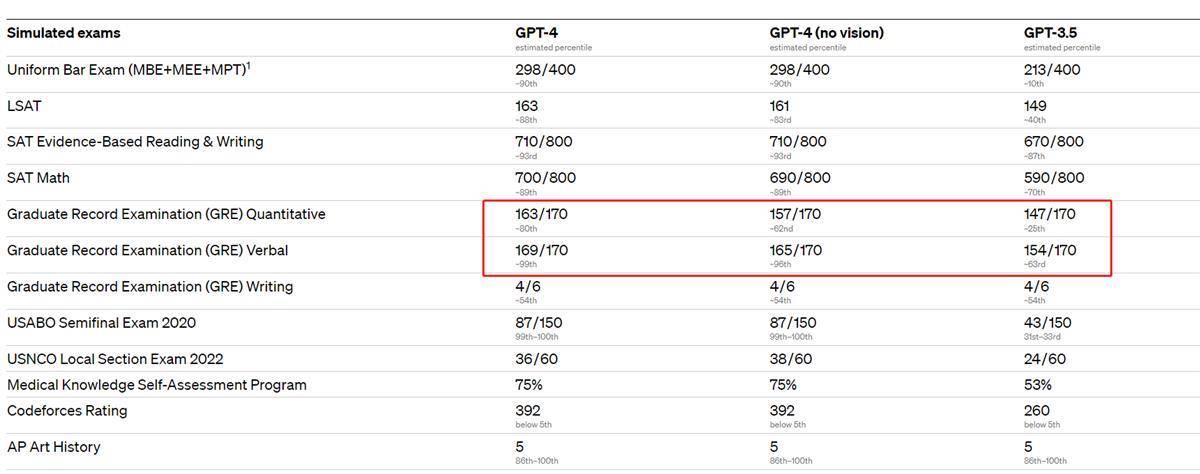Image resolution: width=1200 pixels, height=474 pixels.
Task: Select the GPT-3.5 Codeforces rating 260
Action: pos(1037,411)
